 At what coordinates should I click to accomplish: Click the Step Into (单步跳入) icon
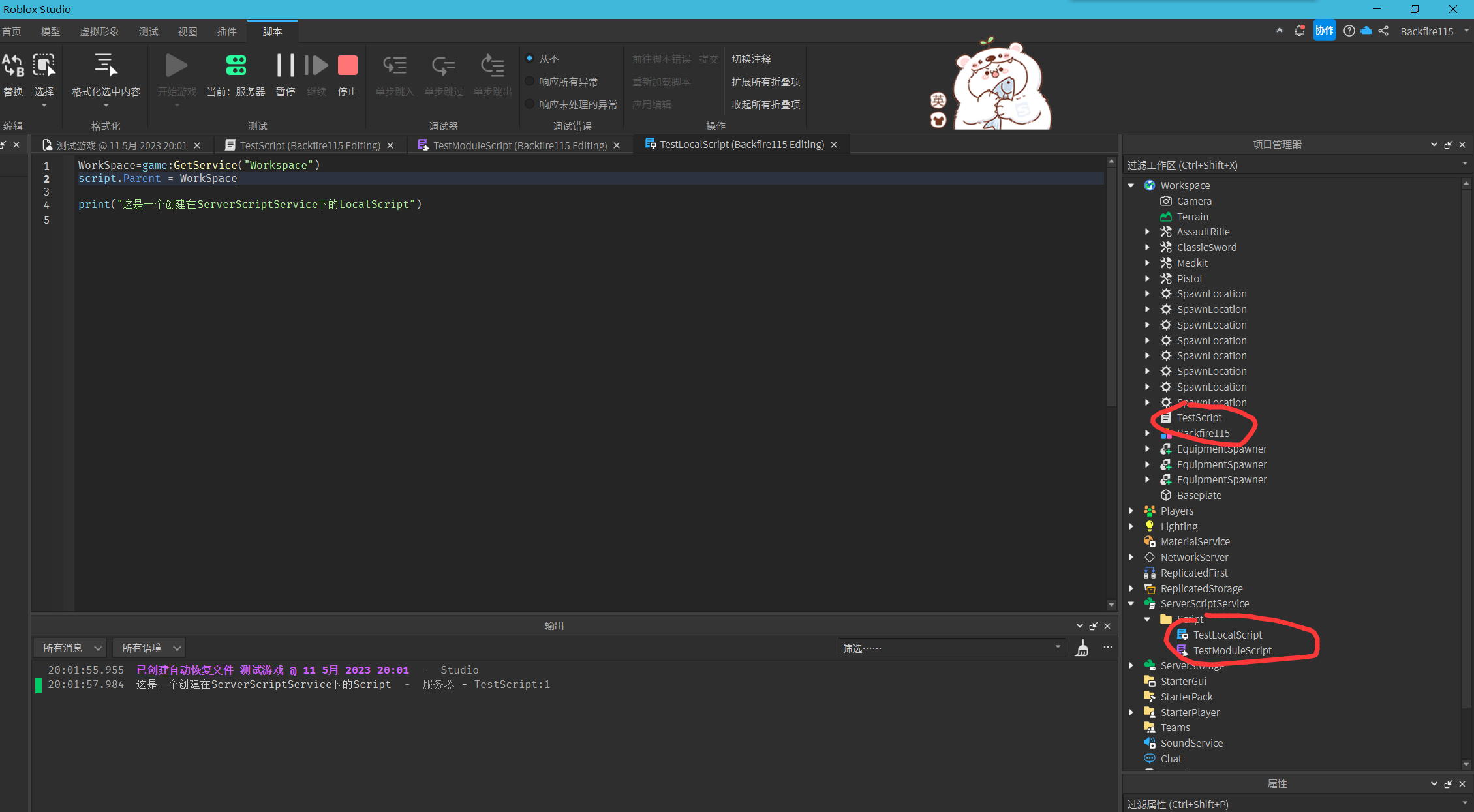(395, 65)
